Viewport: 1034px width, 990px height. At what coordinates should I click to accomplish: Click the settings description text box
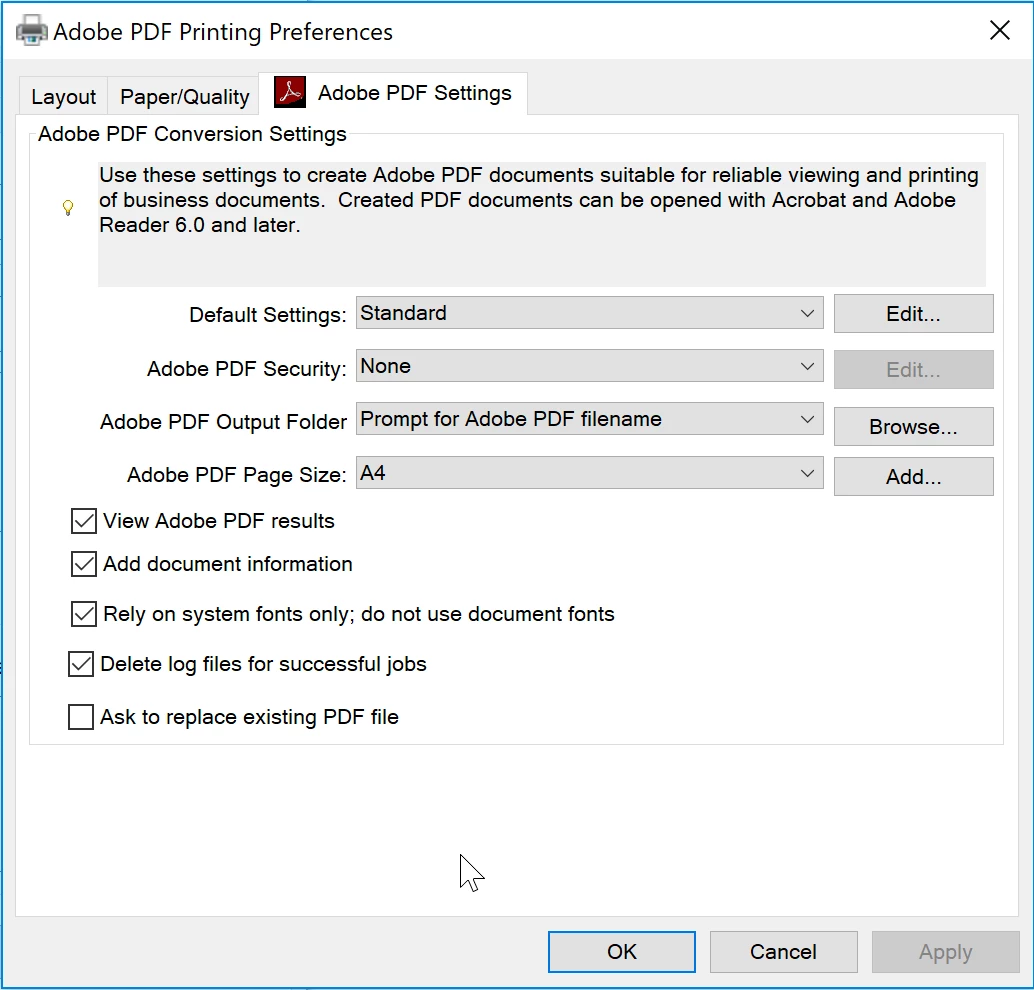click(x=541, y=224)
